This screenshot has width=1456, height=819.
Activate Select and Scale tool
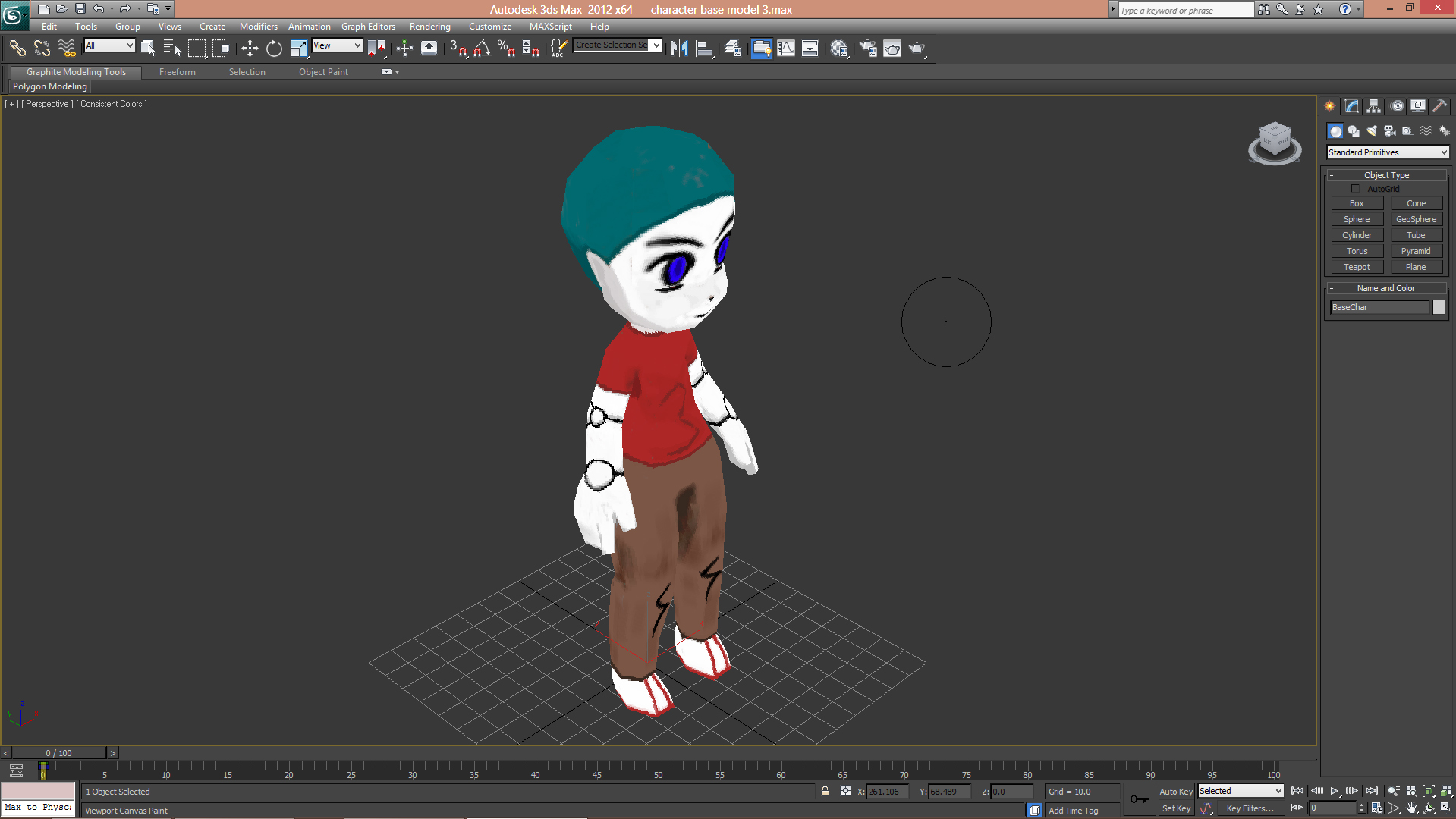click(299, 49)
